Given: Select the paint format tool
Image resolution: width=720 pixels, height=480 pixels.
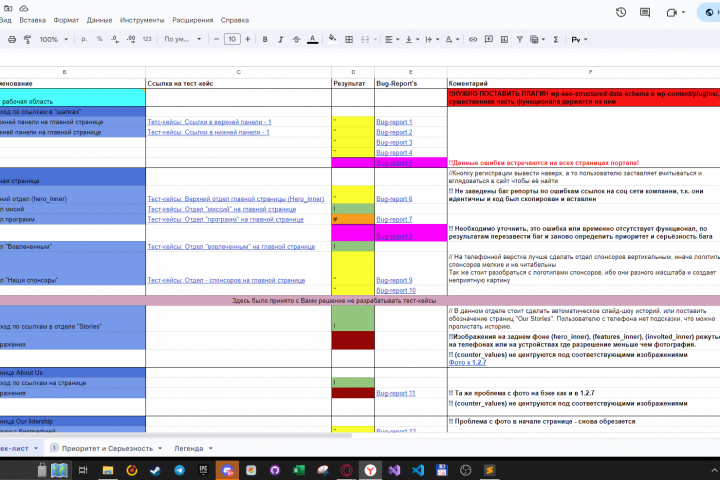Looking at the screenshot, I should click(28, 40).
